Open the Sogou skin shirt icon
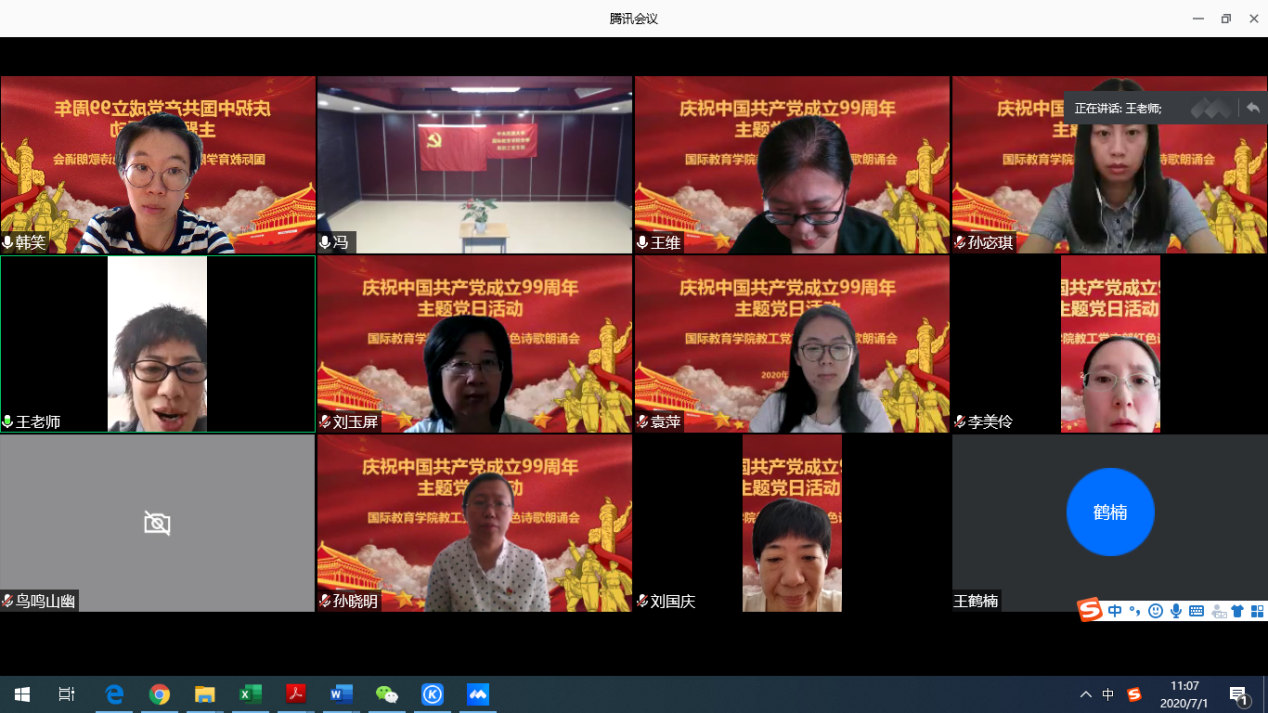 (x=1237, y=611)
